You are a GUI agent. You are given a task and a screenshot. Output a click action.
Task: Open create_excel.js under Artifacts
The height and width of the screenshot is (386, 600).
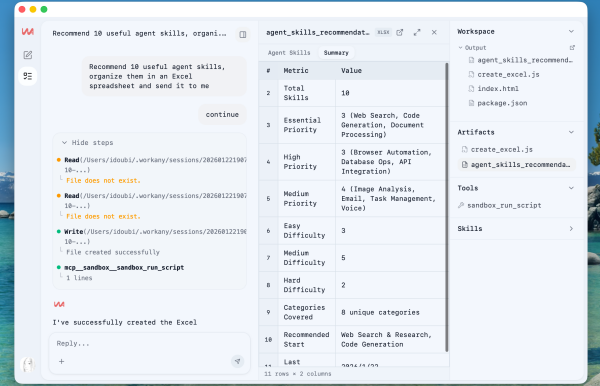click(x=497, y=150)
